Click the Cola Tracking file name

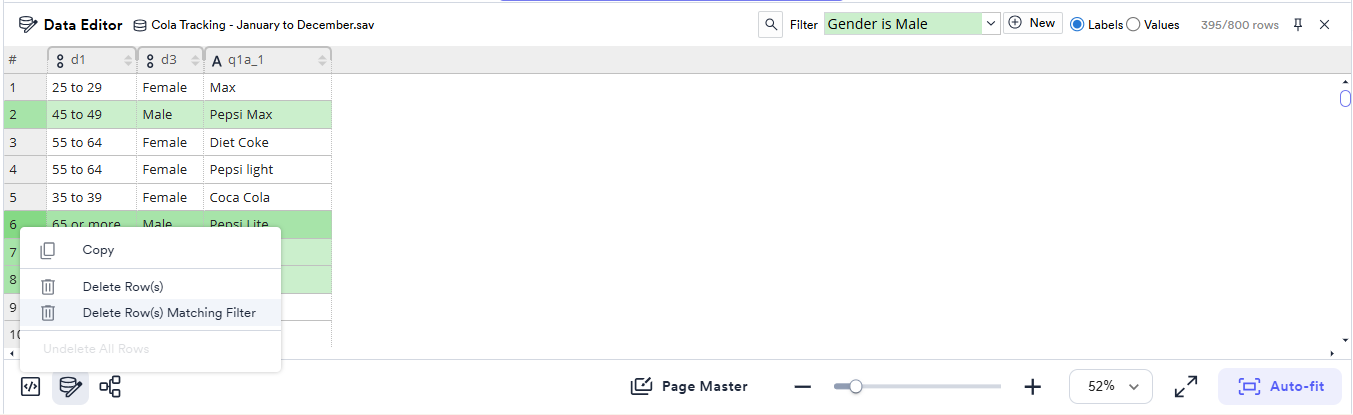[x=265, y=25]
